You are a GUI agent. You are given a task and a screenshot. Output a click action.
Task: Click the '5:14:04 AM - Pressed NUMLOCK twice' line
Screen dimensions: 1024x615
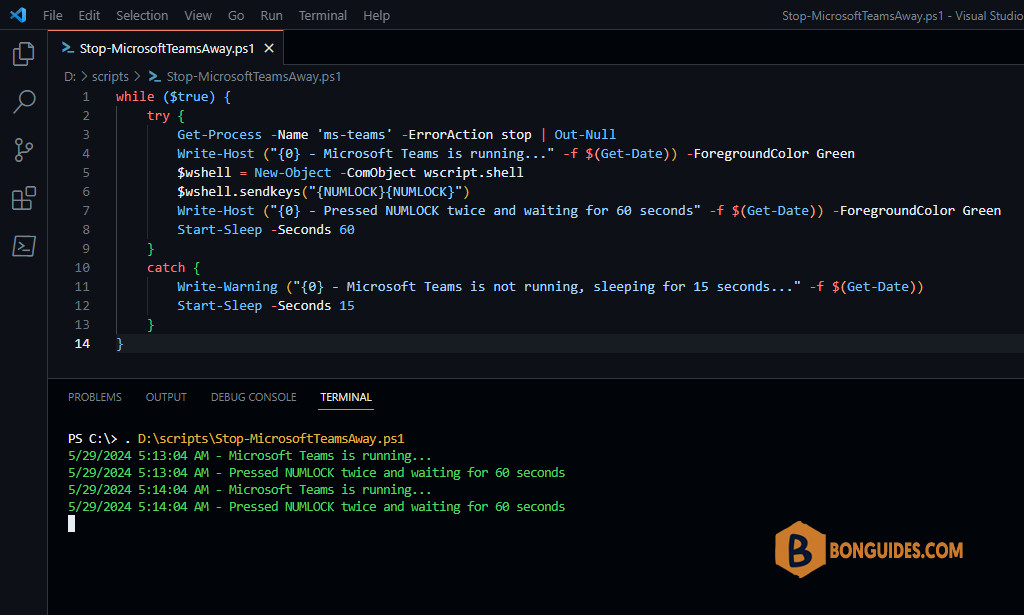pyautogui.click(x=316, y=507)
